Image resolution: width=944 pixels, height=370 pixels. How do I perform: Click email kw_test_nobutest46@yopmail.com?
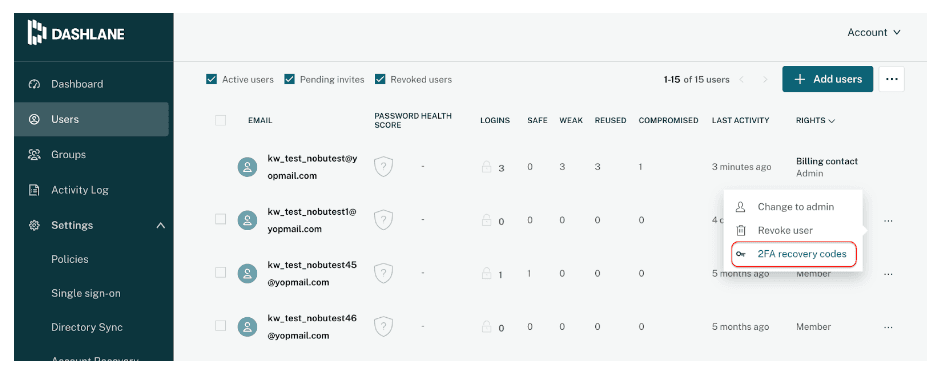point(312,327)
